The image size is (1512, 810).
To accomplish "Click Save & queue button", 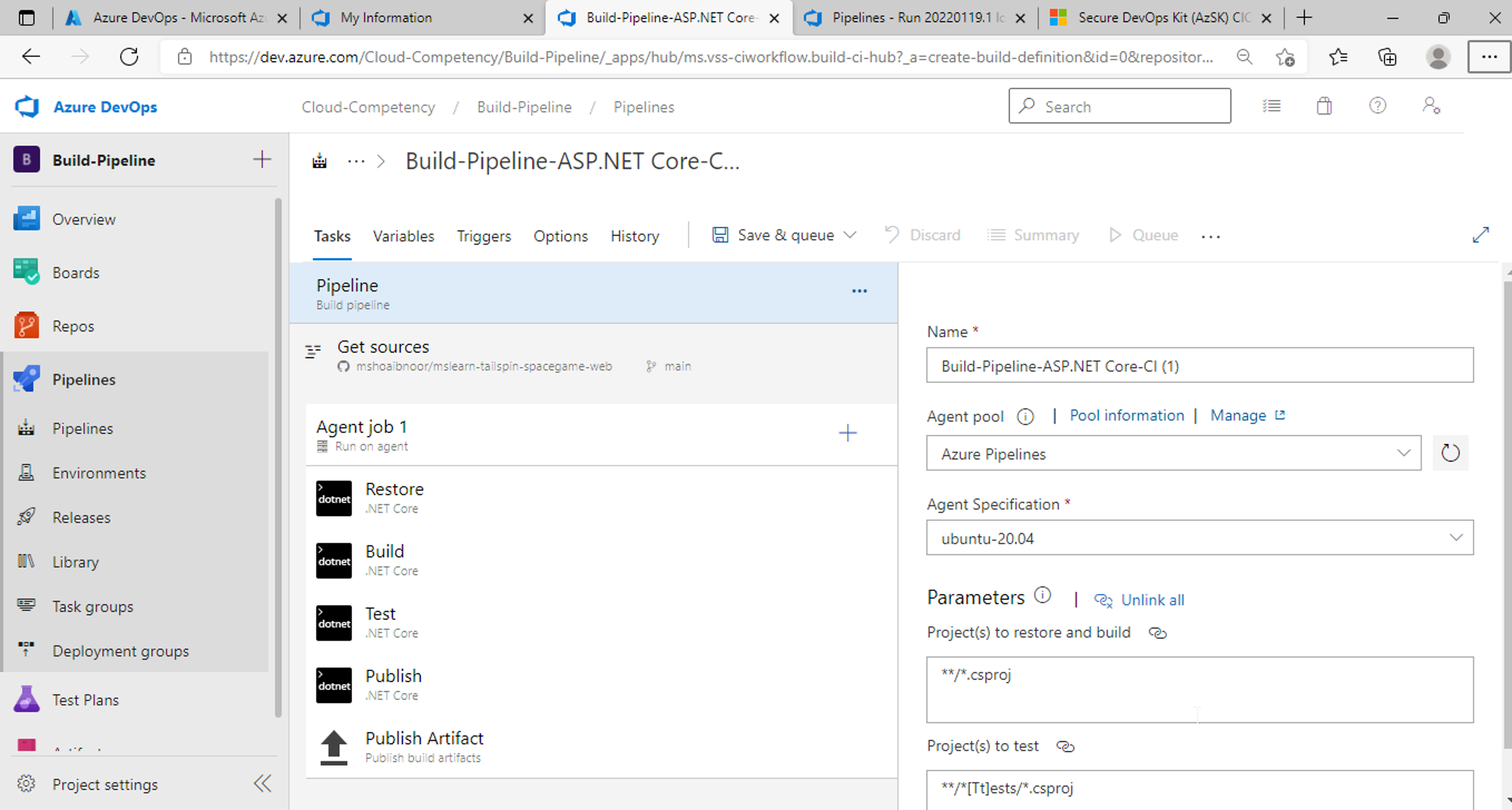I will 773,235.
